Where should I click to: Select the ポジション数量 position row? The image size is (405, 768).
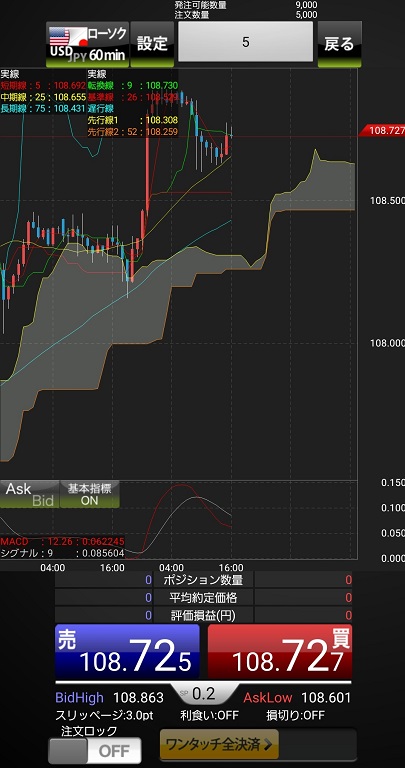coord(203,580)
